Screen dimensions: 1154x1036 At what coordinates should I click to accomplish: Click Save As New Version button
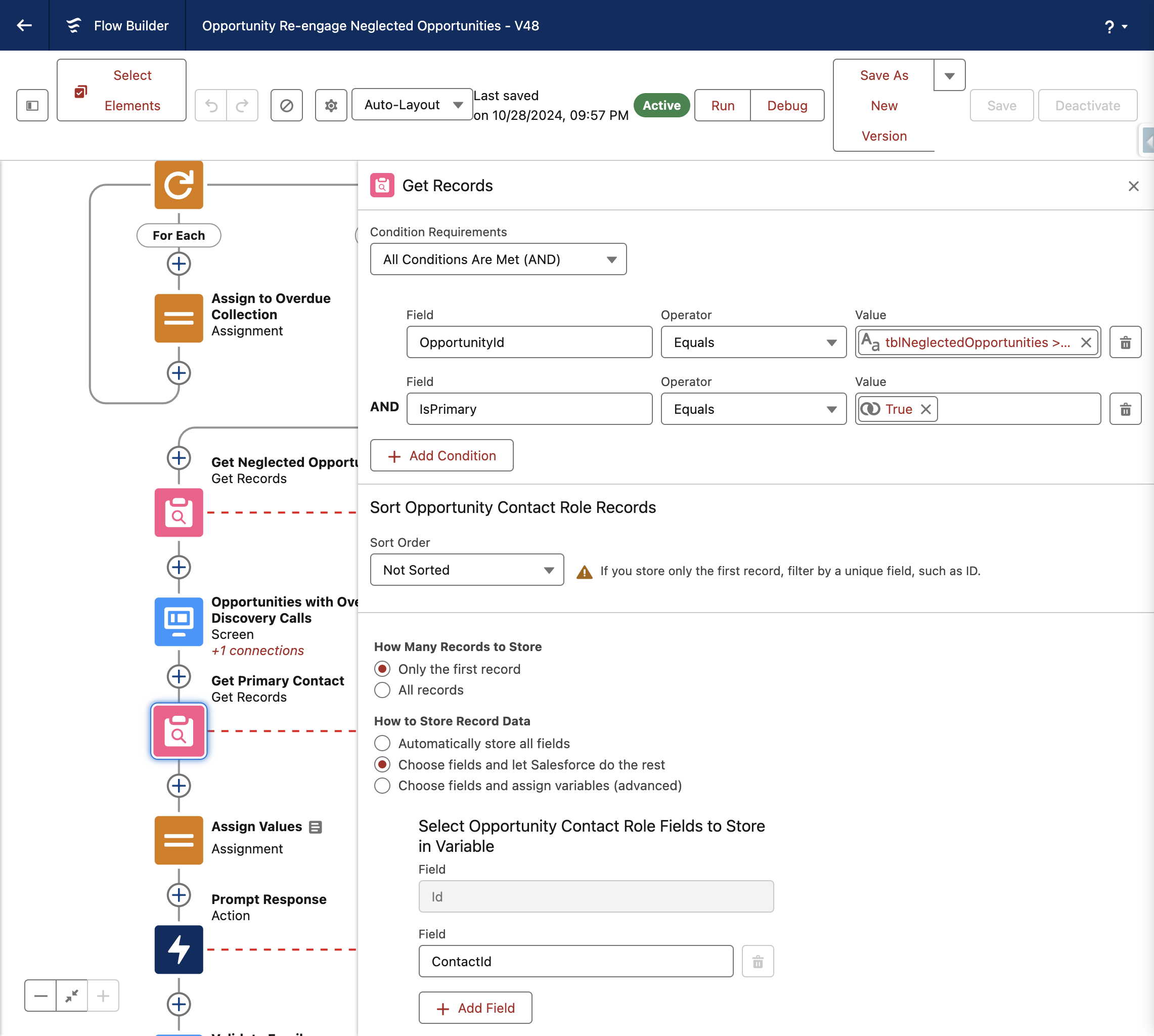pyautogui.click(x=884, y=105)
